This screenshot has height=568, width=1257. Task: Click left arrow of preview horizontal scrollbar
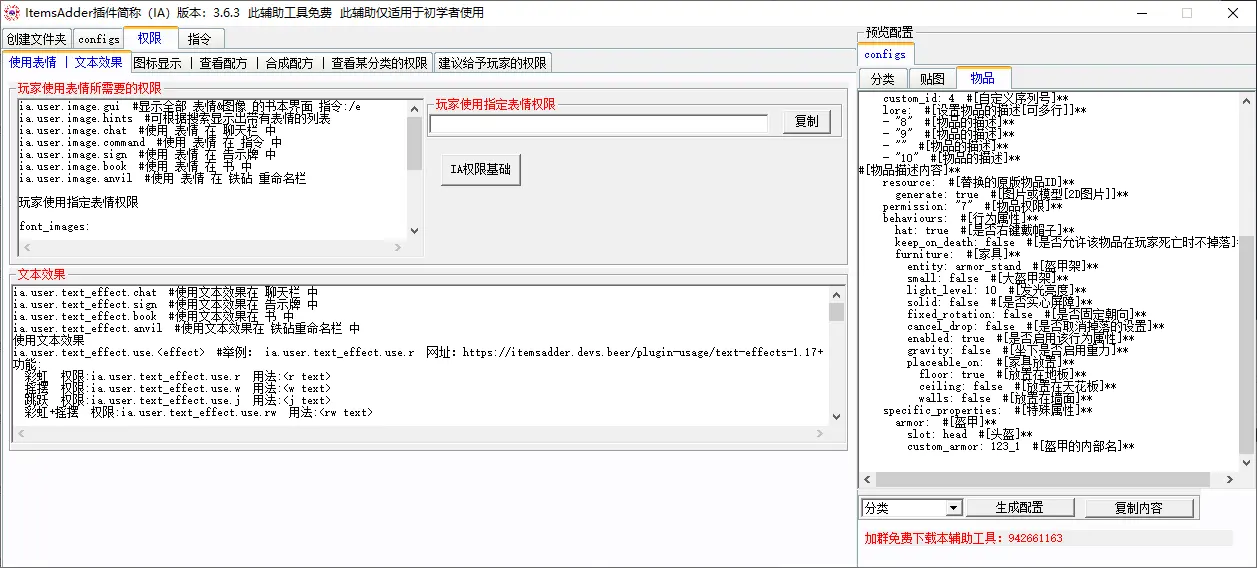[x=866, y=480]
